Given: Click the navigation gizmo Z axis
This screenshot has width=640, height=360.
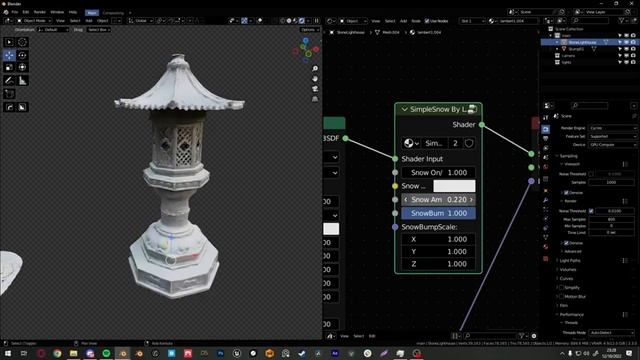Looking at the screenshot, I should coord(305,40).
